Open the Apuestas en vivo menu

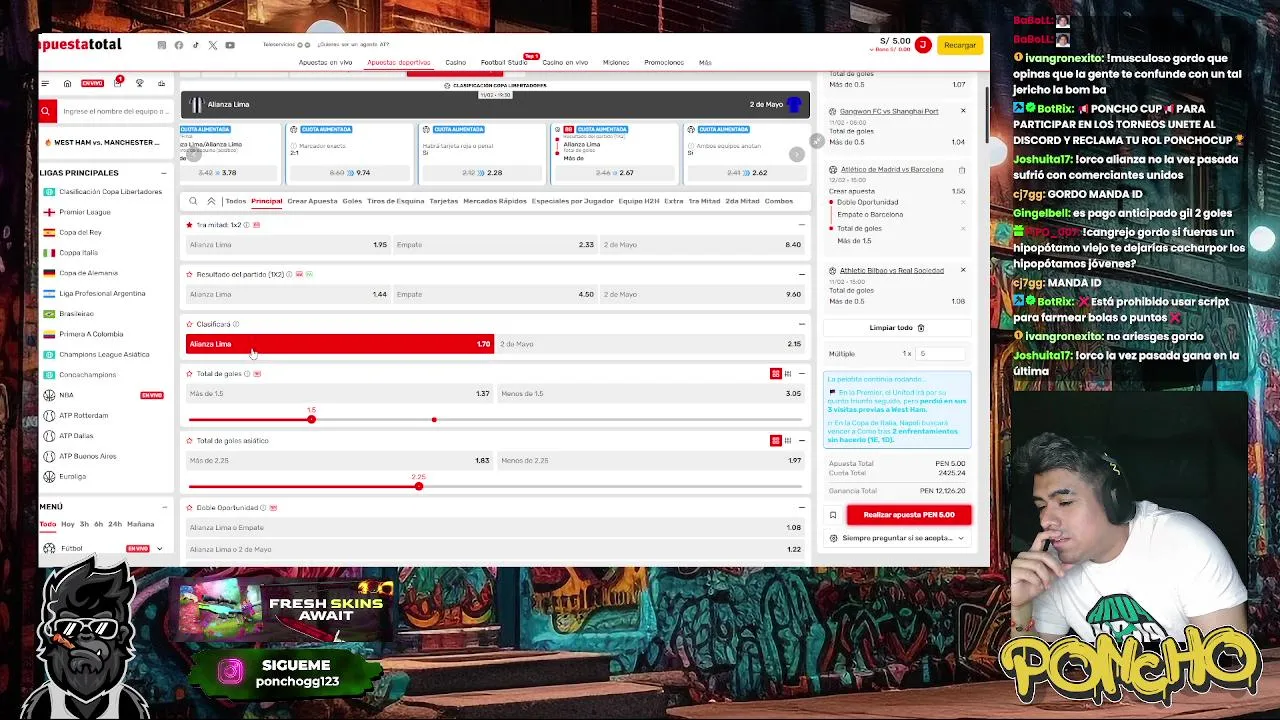(325, 62)
